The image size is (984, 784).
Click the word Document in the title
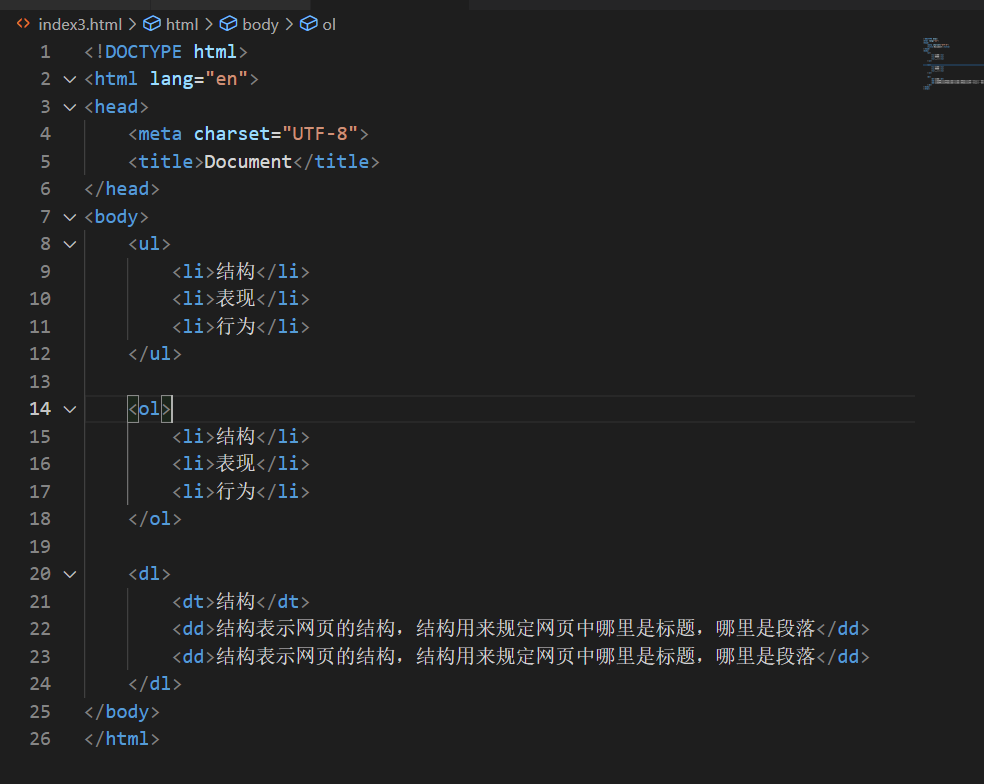pyautogui.click(x=248, y=161)
